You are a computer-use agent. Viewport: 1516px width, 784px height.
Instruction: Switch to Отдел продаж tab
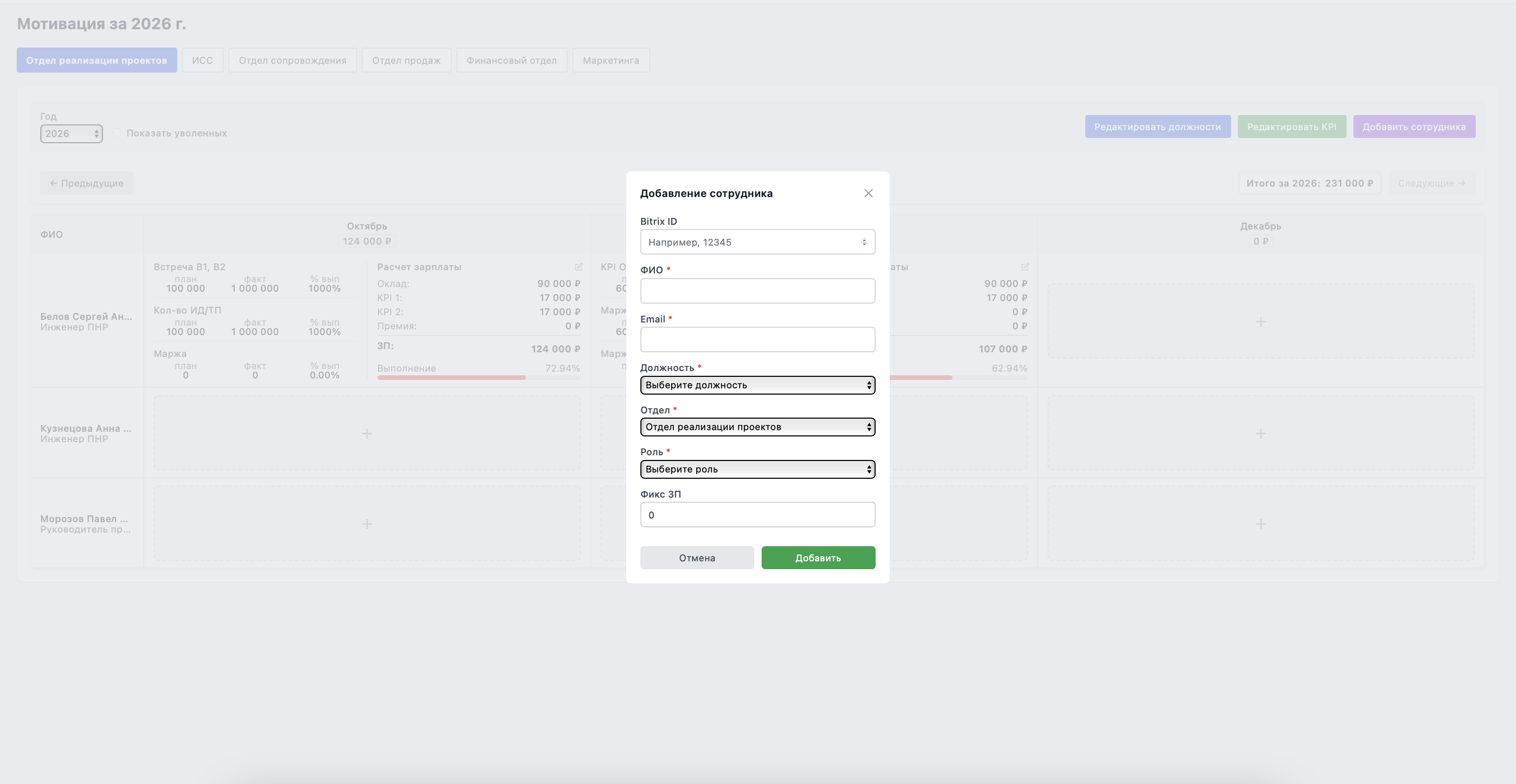(x=406, y=60)
